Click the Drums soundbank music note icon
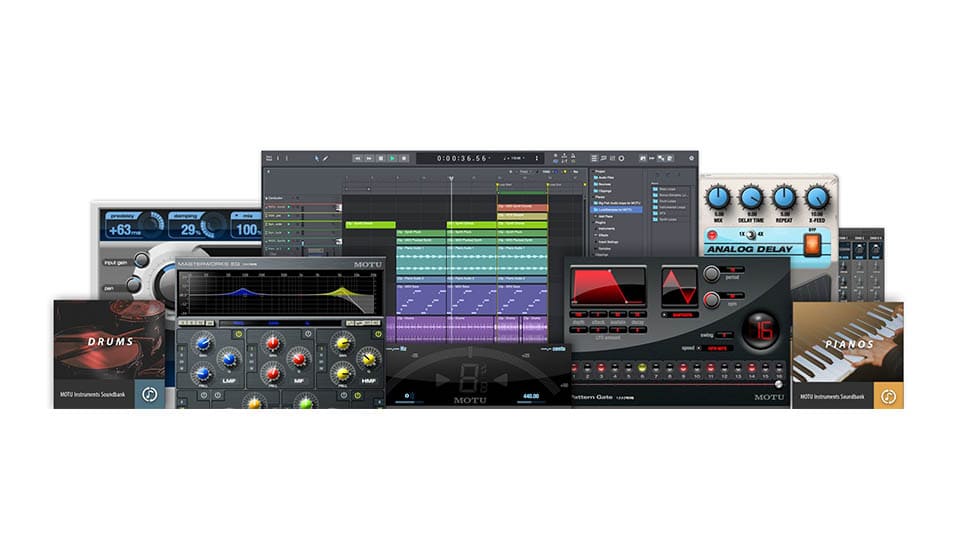This screenshot has height=540, width=960. (150, 394)
